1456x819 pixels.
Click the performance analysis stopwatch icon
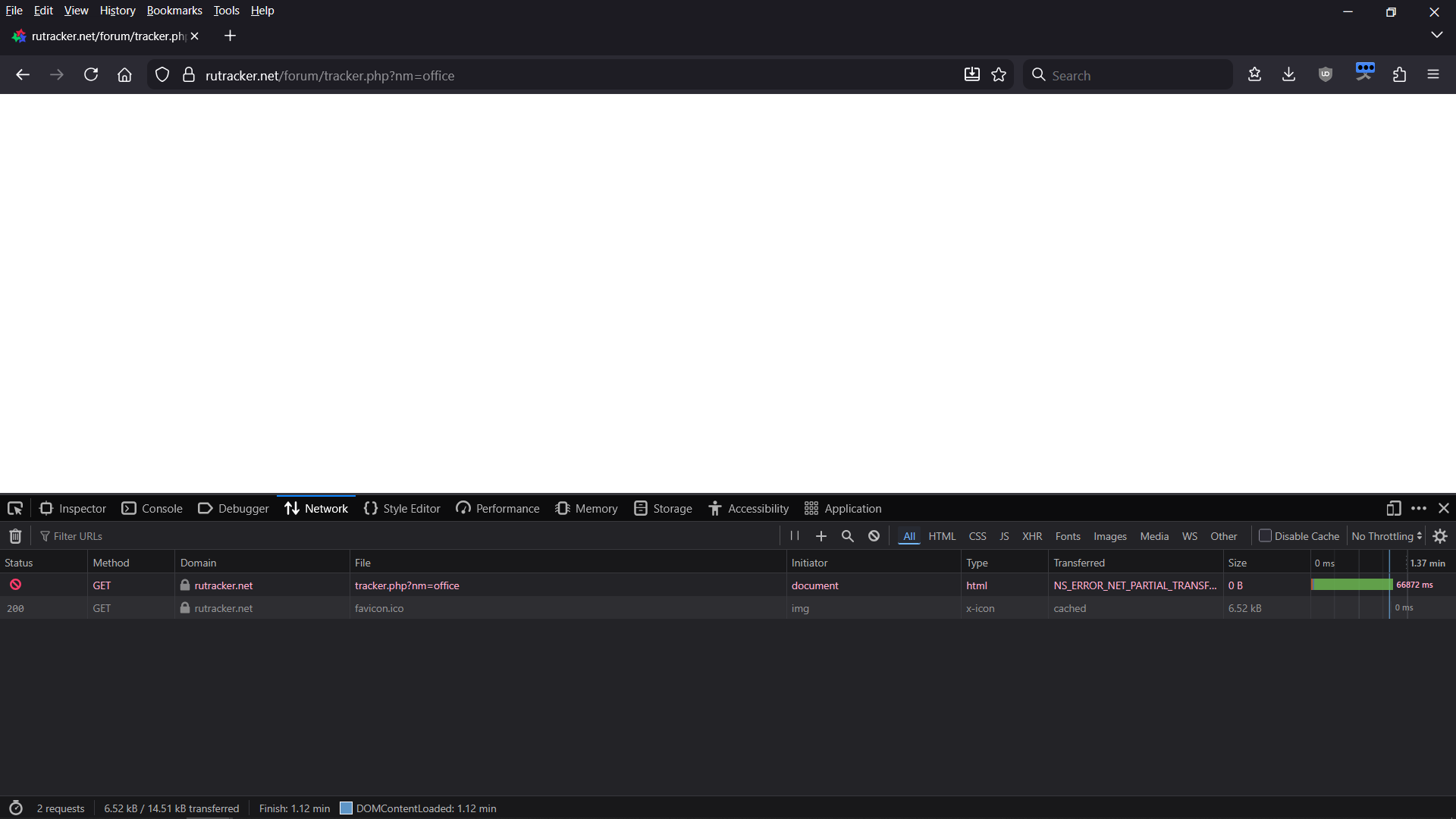(16, 808)
